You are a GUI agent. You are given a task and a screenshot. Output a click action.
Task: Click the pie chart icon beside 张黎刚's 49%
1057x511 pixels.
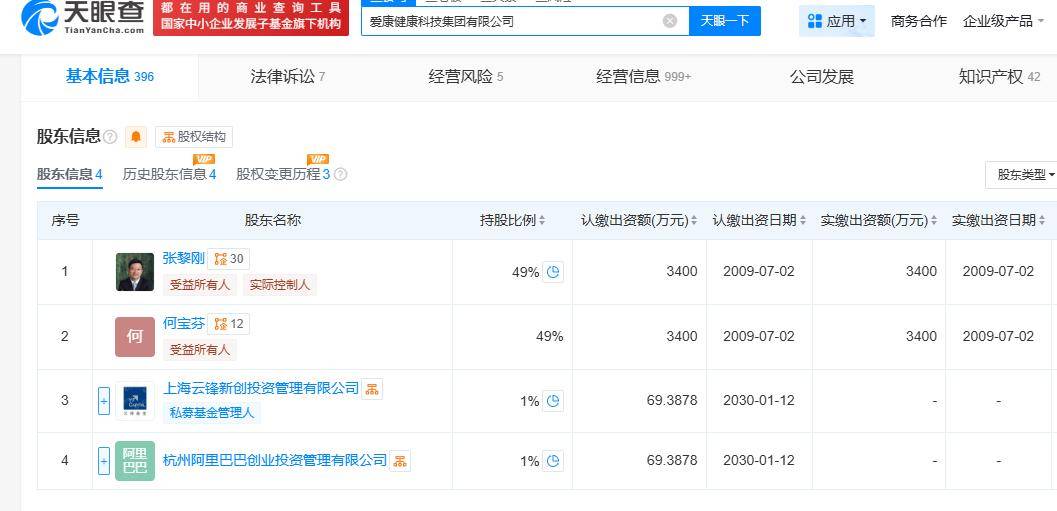click(x=553, y=272)
